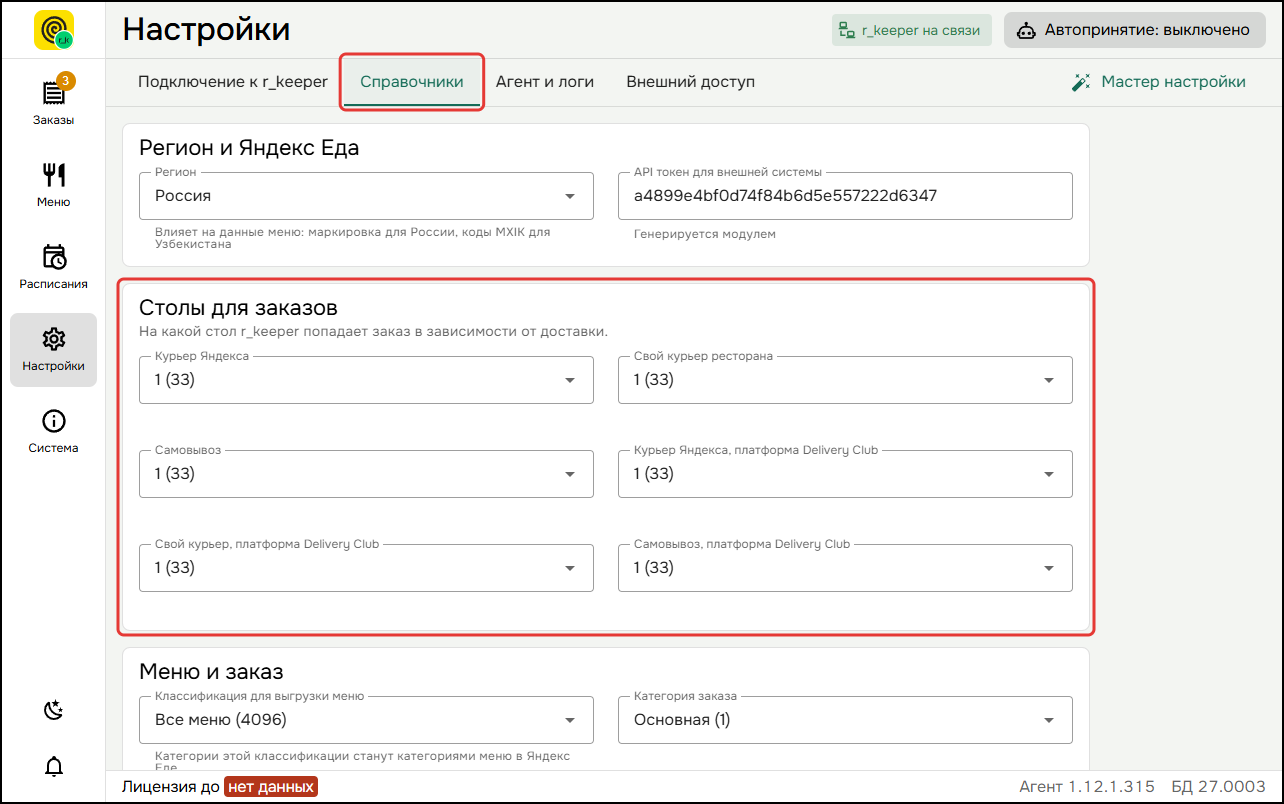Open Самовывоз, платформа Delivery Club dropdown

point(845,568)
